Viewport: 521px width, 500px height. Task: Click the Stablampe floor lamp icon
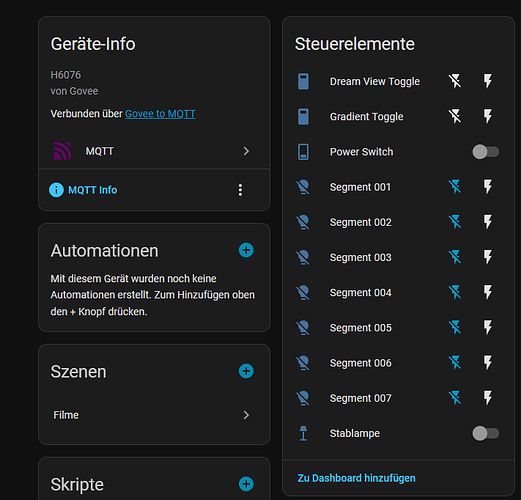tap(303, 433)
